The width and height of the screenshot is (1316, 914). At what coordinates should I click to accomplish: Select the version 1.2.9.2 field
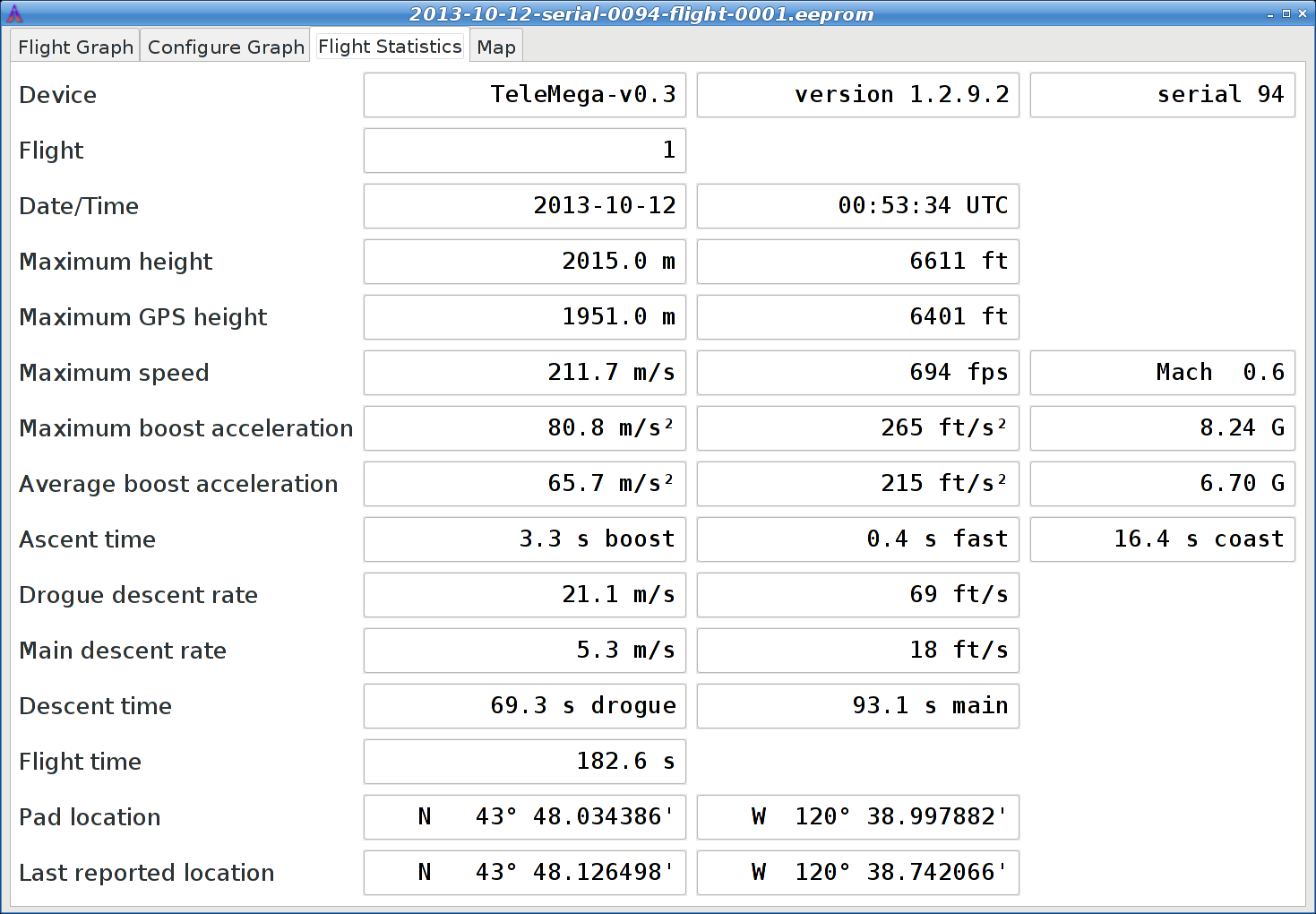tap(857, 95)
